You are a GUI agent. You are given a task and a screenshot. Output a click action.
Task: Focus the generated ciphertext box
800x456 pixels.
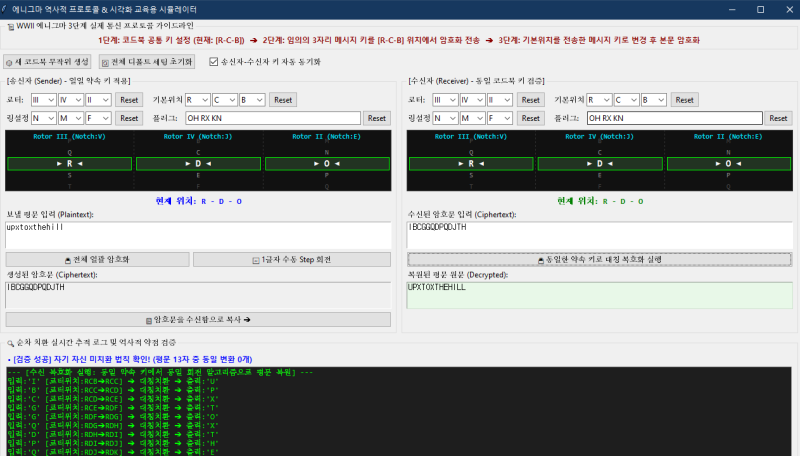(x=198, y=295)
